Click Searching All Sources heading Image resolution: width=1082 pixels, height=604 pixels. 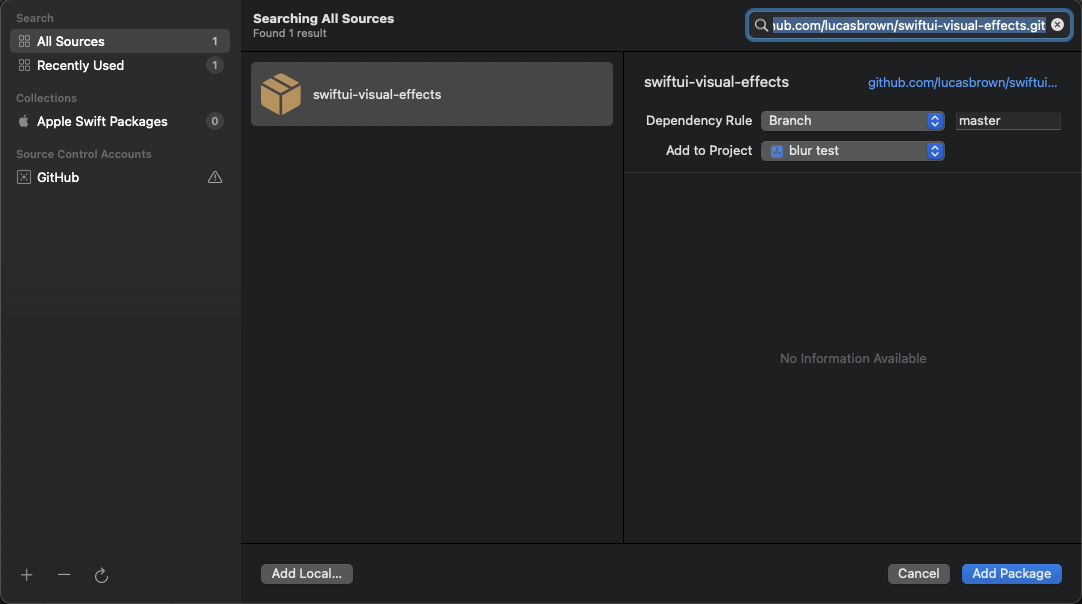[x=324, y=19]
